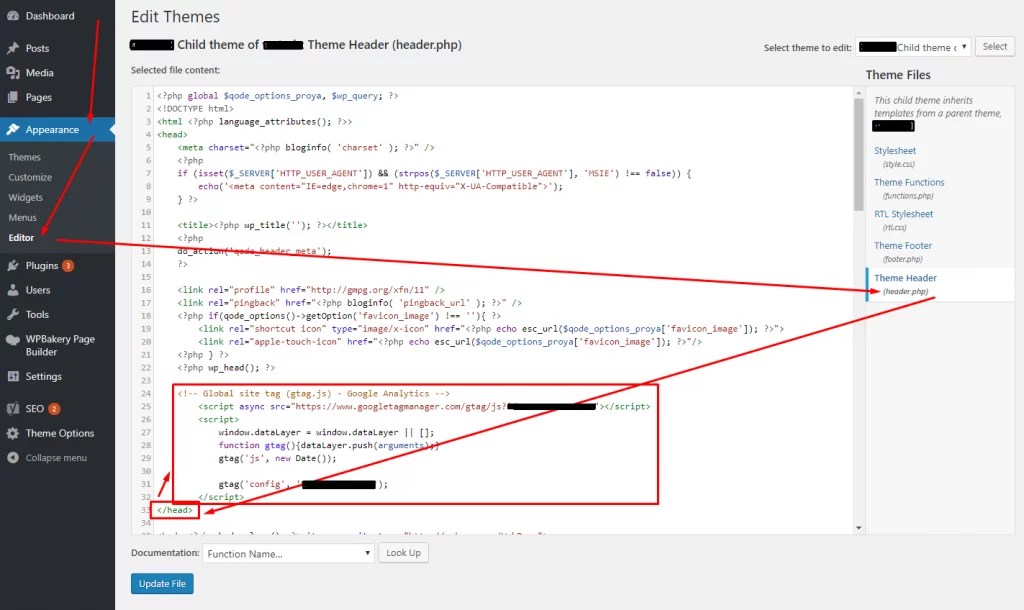1024x610 pixels.
Task: Click the Theme Options gear icon
Action: pos(12,433)
